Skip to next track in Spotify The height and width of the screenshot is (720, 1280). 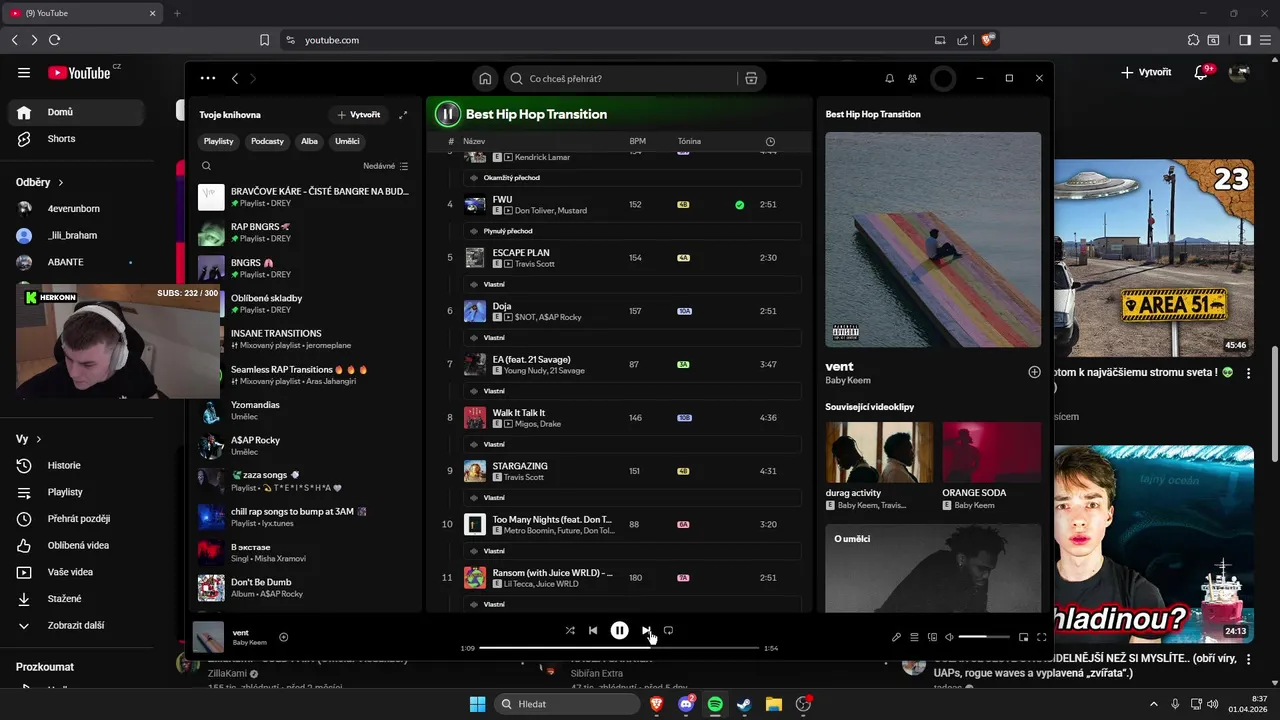(646, 630)
